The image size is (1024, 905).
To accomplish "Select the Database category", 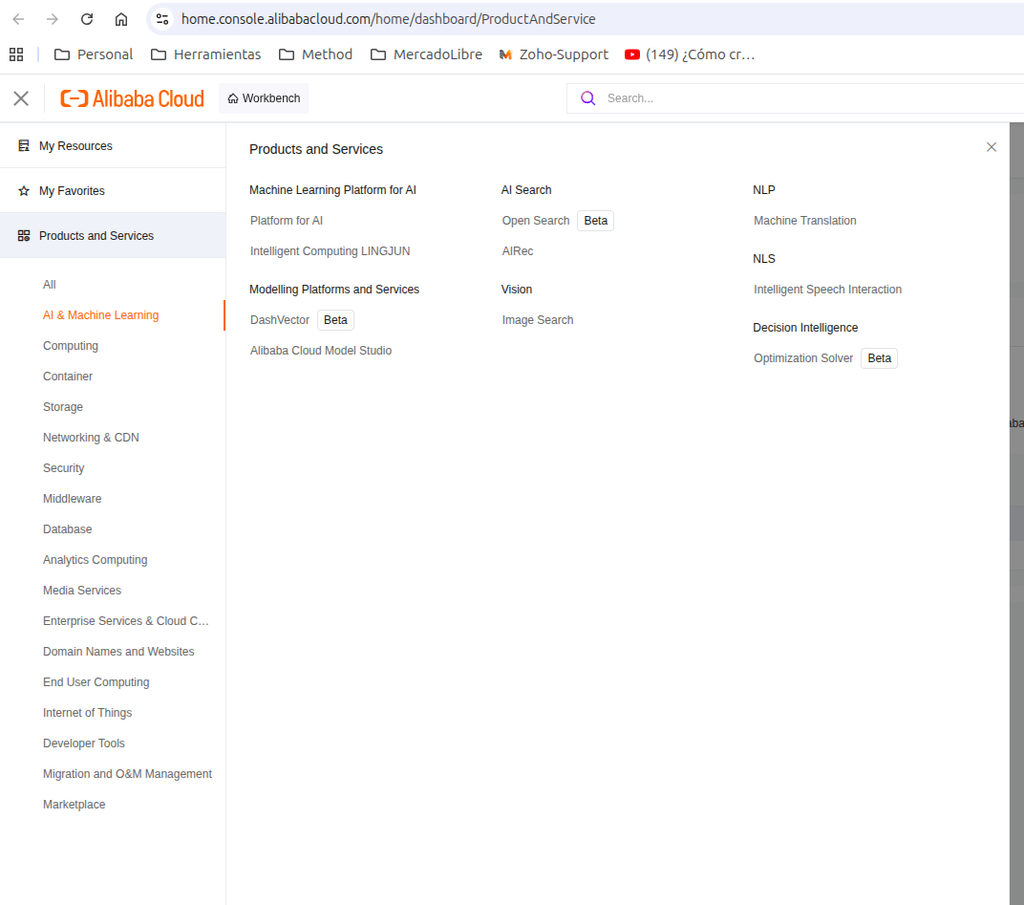I will tap(67, 529).
